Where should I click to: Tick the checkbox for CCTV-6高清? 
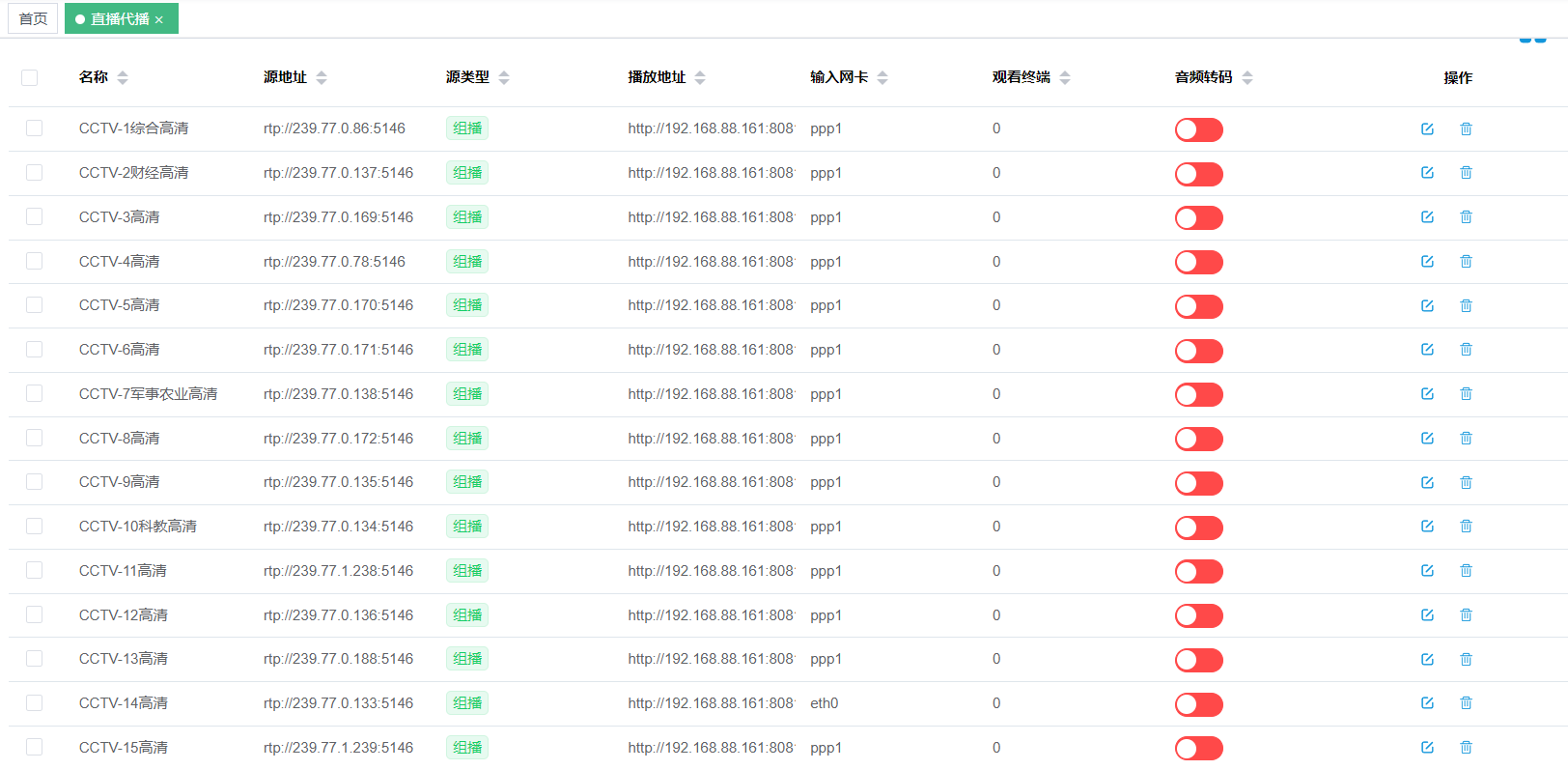click(35, 350)
